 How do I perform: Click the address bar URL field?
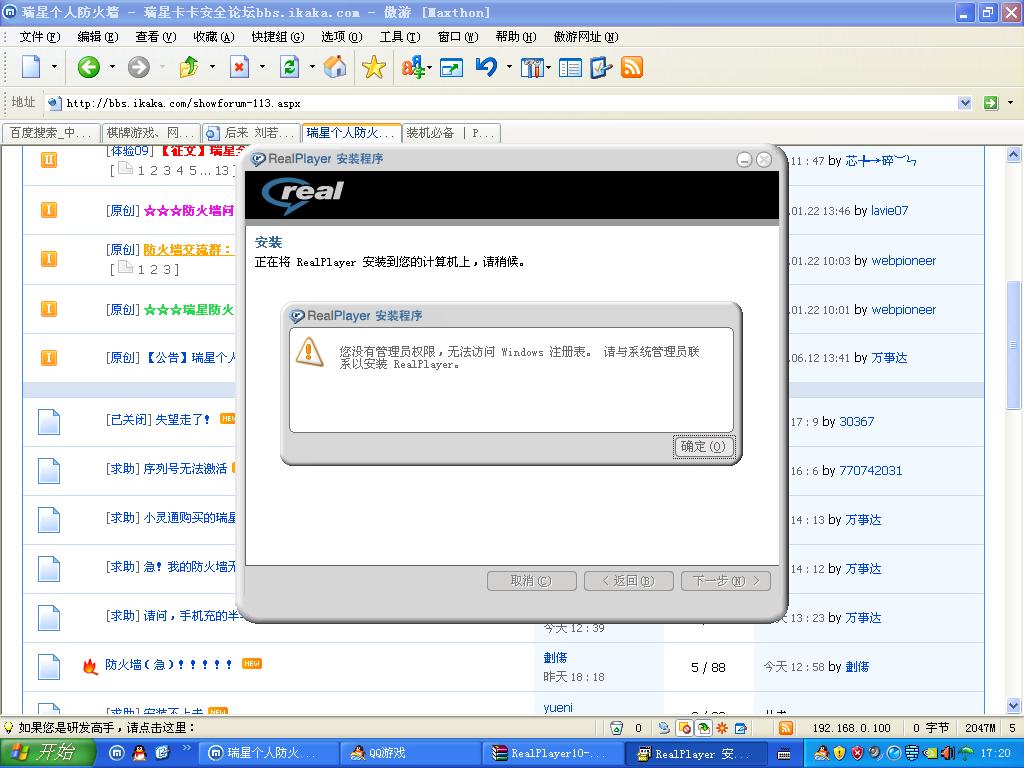[x=503, y=103]
